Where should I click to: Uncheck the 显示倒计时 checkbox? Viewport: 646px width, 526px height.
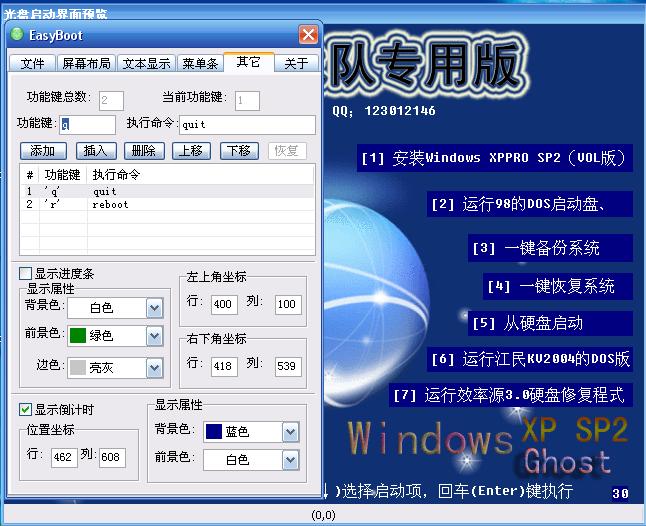(x=26, y=409)
